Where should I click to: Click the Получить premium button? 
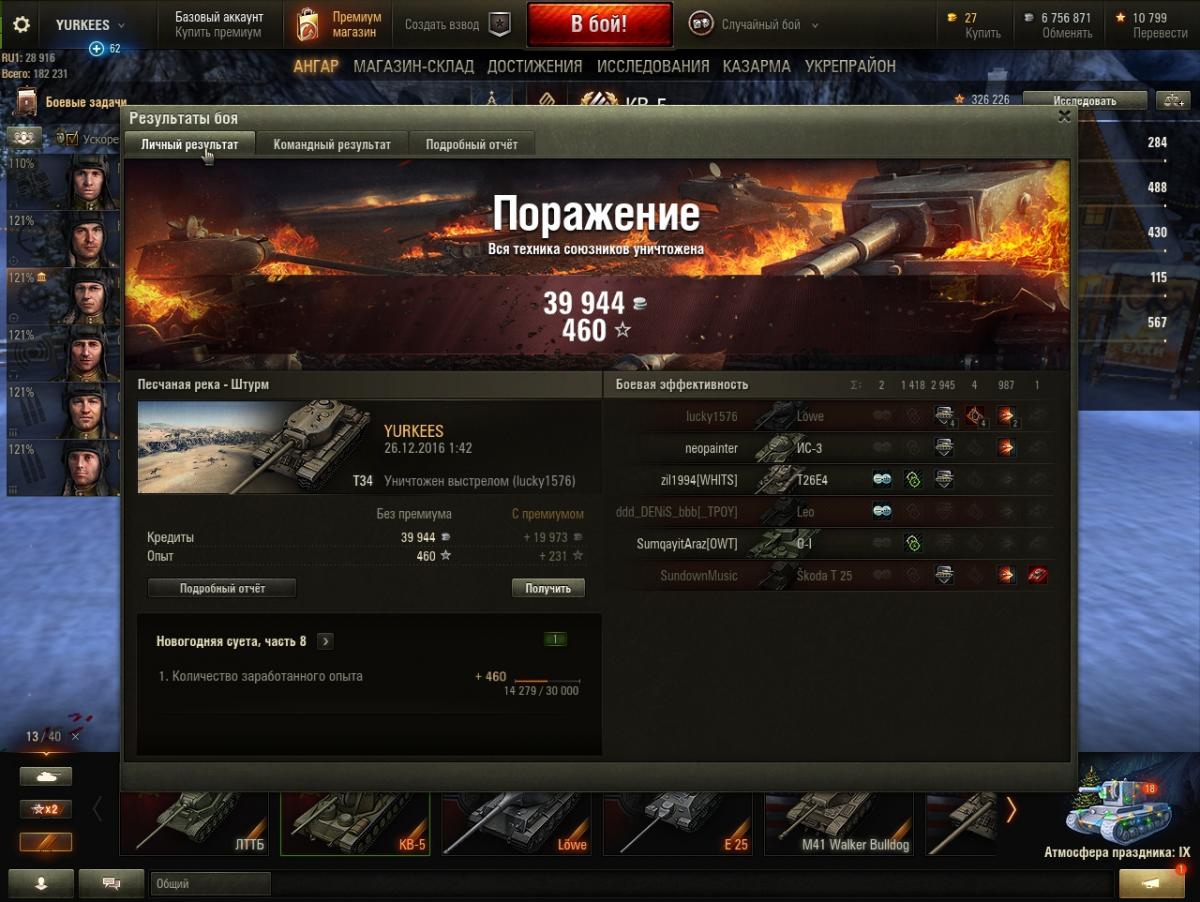click(548, 588)
